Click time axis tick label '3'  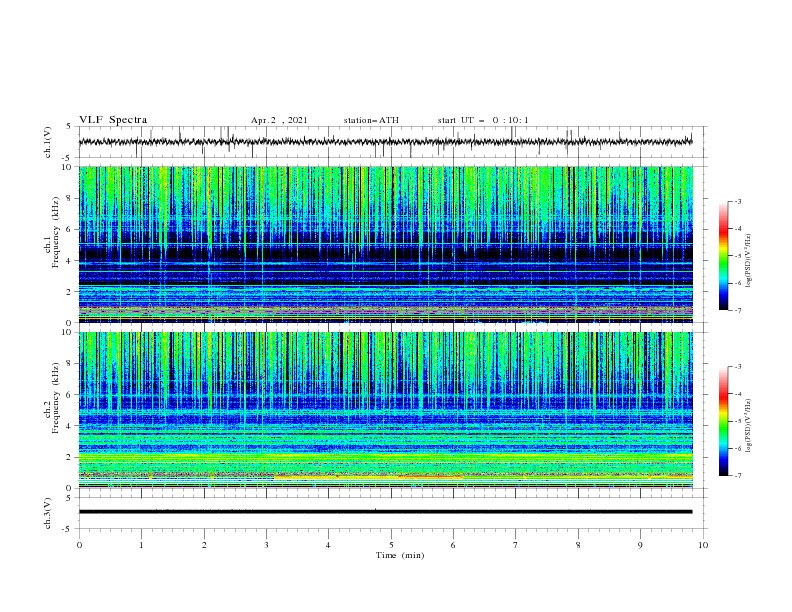(x=266, y=545)
